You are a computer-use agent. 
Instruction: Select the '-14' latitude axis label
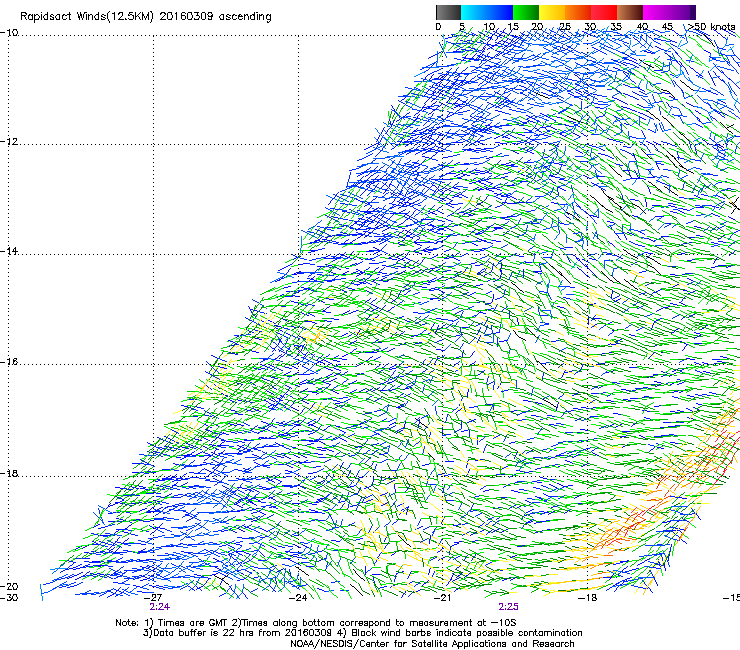(x=9, y=251)
